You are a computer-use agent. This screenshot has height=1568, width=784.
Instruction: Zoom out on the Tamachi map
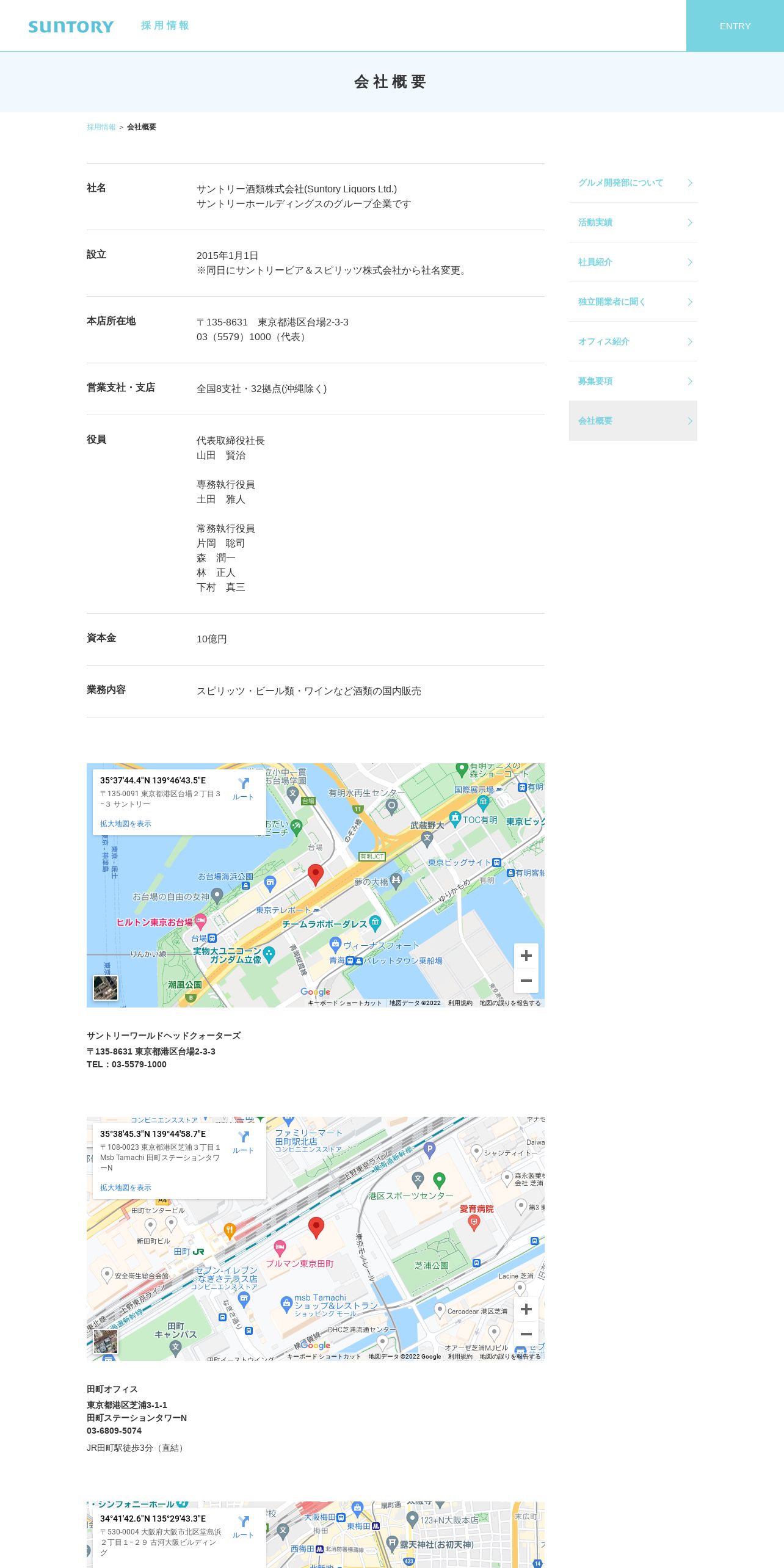pos(526,1334)
